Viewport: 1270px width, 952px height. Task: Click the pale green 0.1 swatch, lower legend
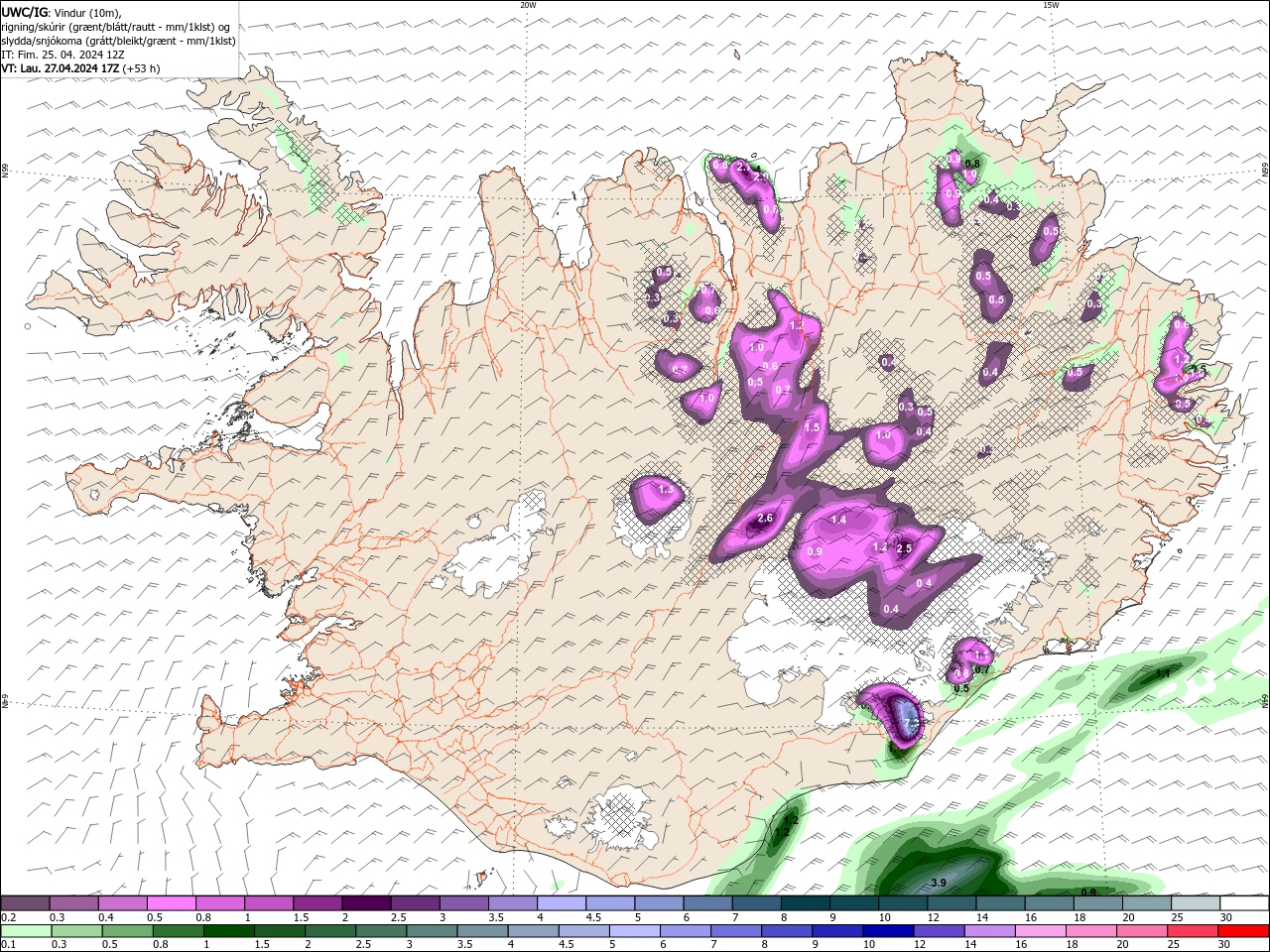pos(26,931)
